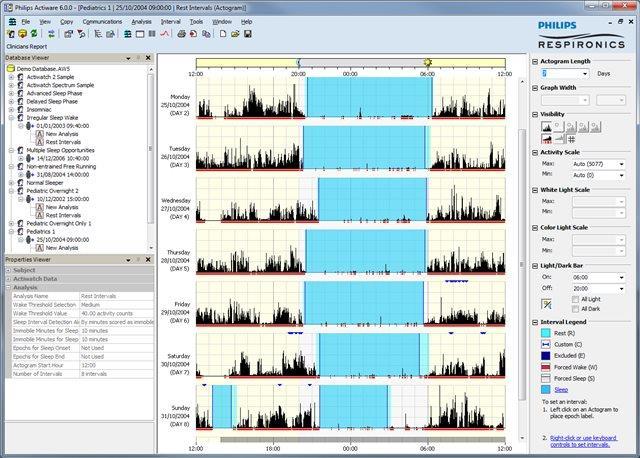This screenshot has height=458, width=640.
Task: Click the Sleep link in Interval Legend
Action: pos(561,390)
